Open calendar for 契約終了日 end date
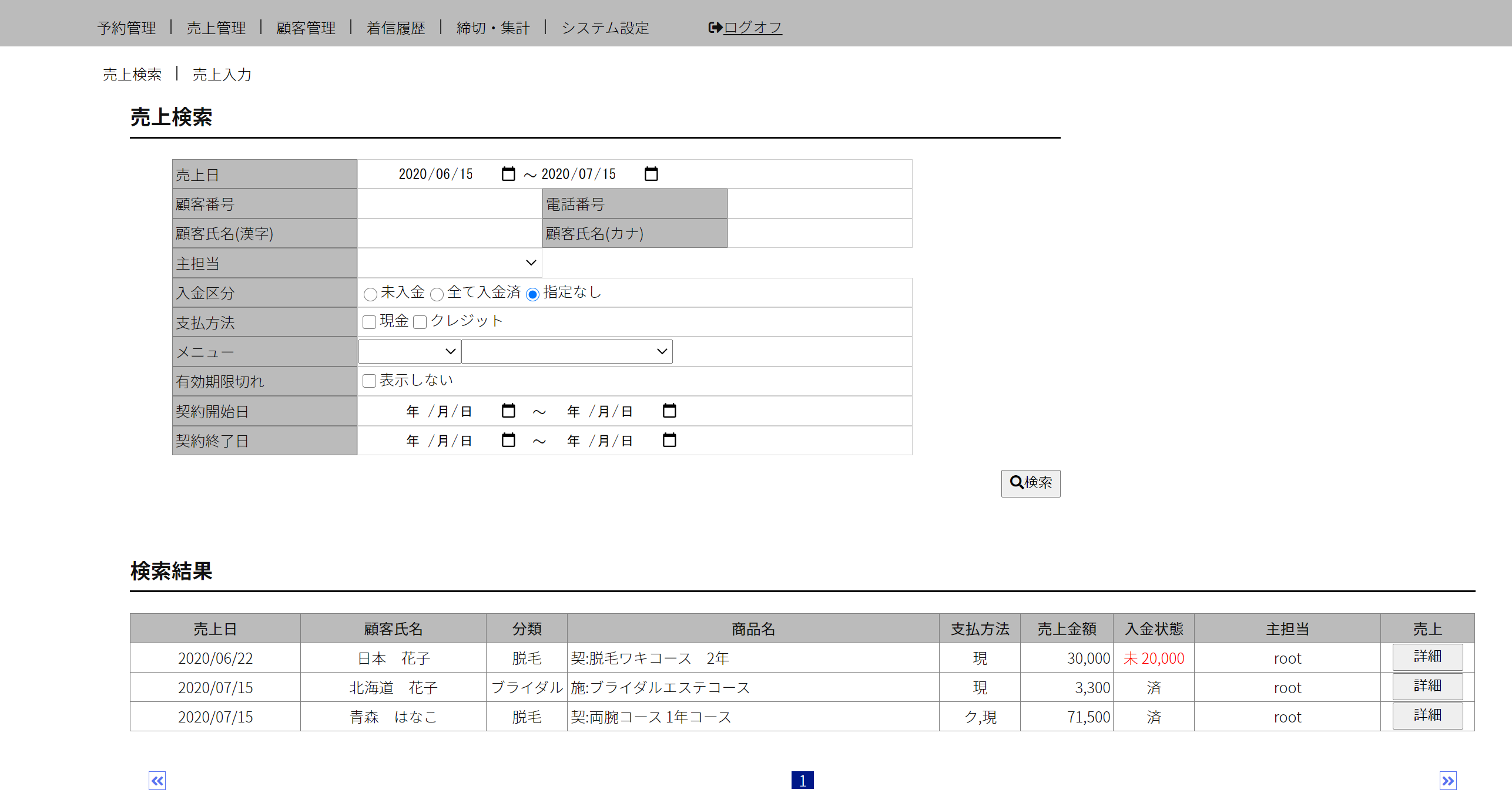 click(669, 440)
